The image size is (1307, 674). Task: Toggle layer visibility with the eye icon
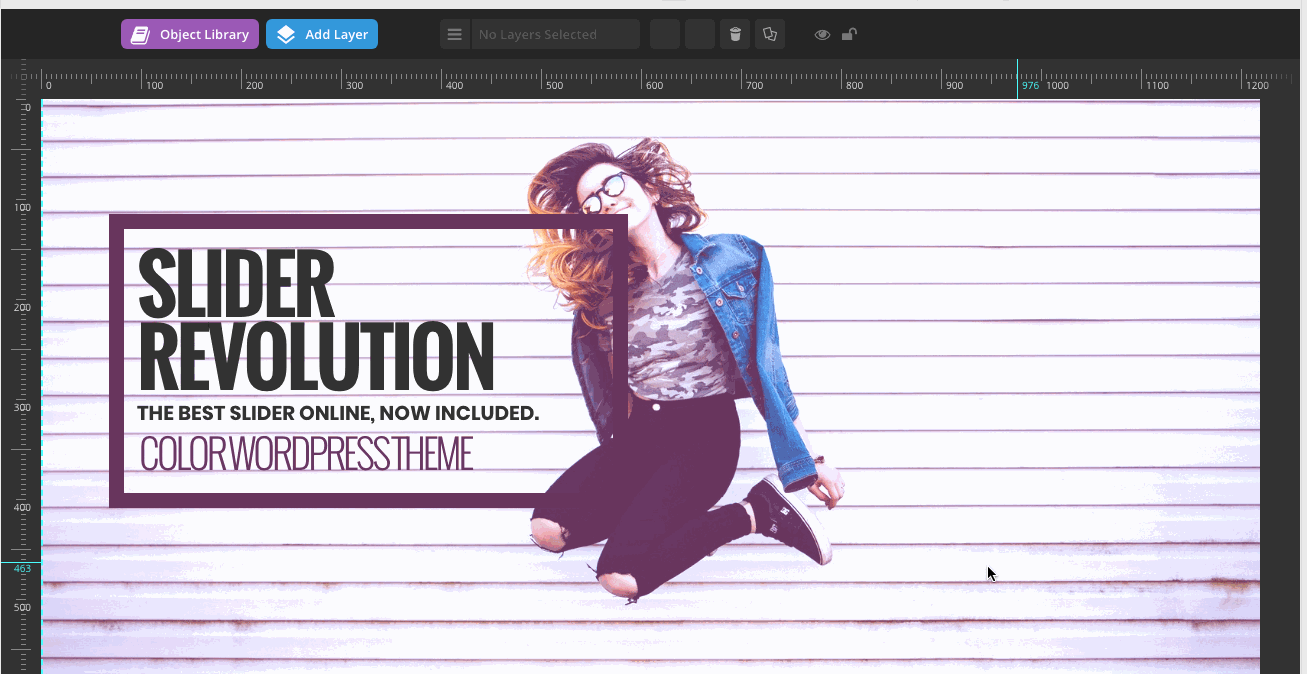pos(822,35)
